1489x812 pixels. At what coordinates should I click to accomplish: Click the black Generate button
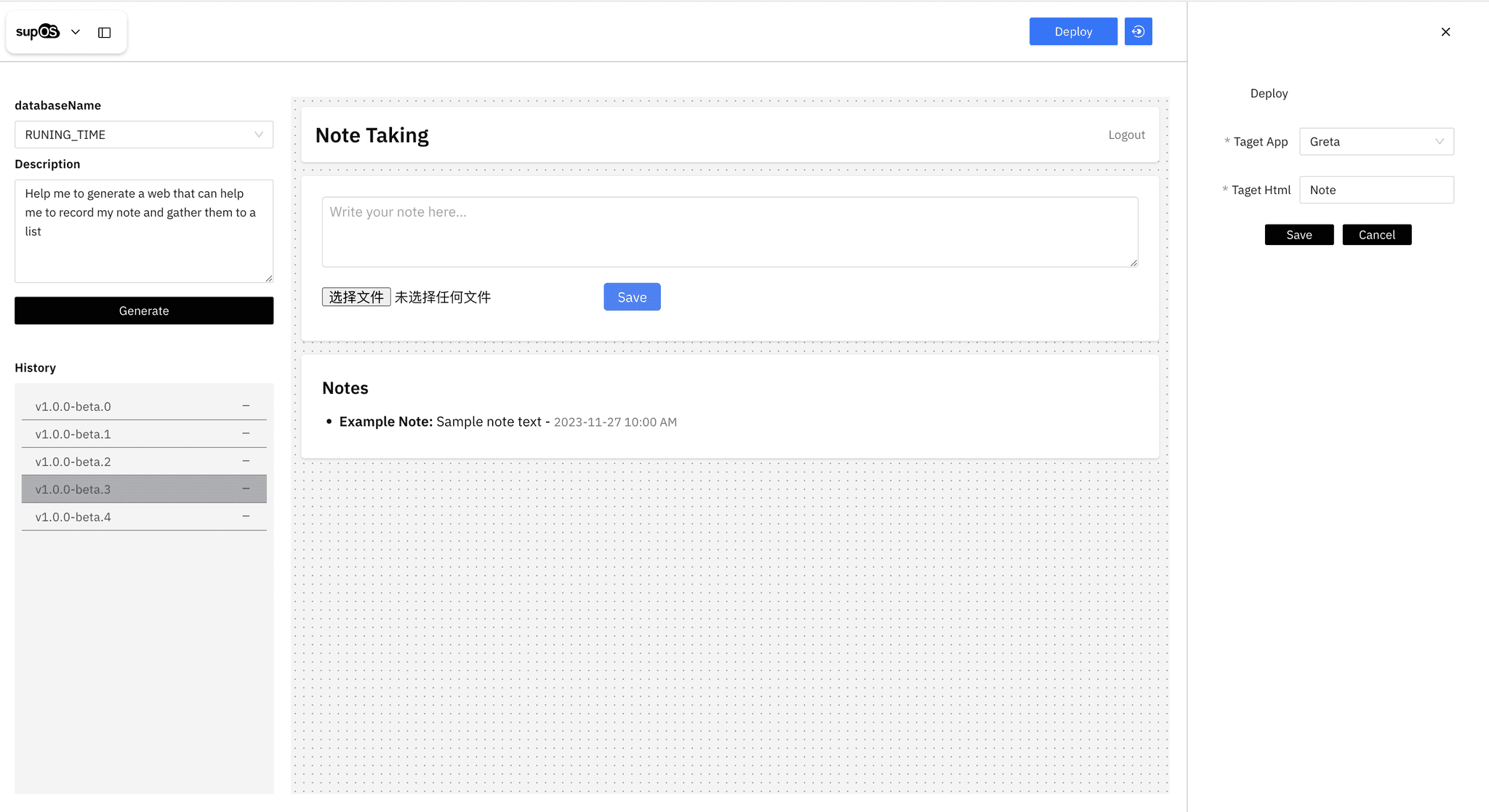[x=144, y=310]
